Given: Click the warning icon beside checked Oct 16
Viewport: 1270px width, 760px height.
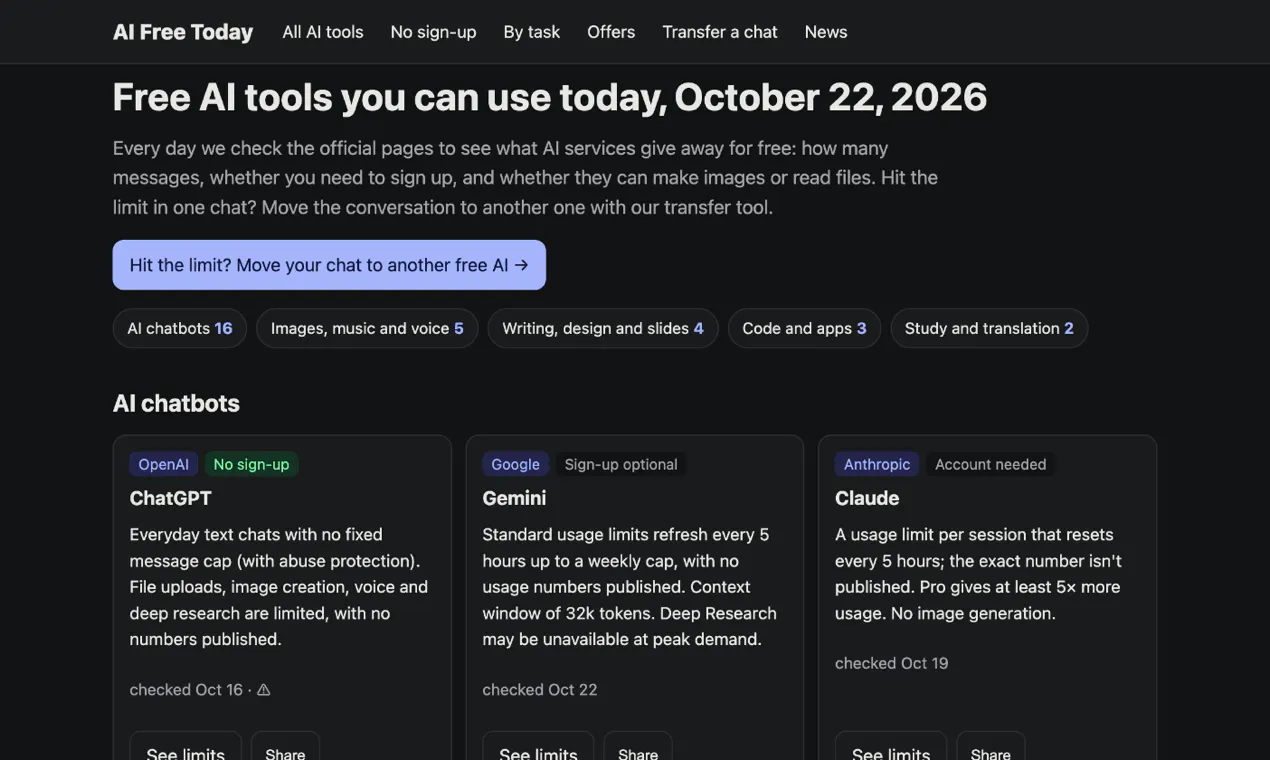Looking at the screenshot, I should tap(264, 690).
